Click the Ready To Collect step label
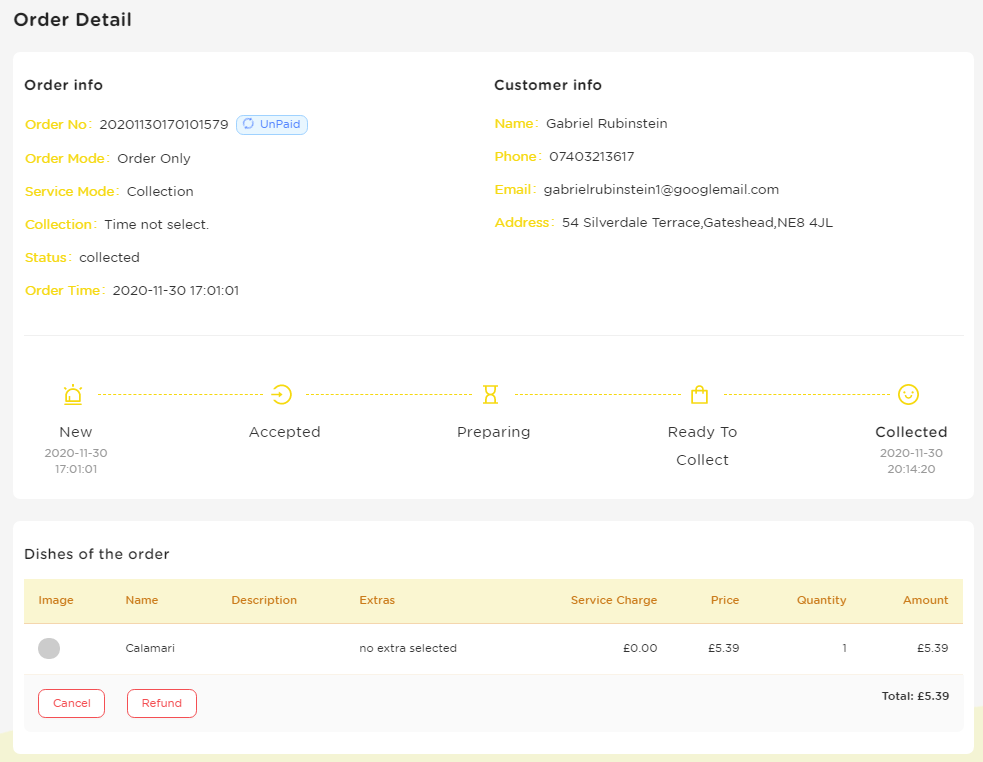The width and height of the screenshot is (983, 762). (702, 446)
